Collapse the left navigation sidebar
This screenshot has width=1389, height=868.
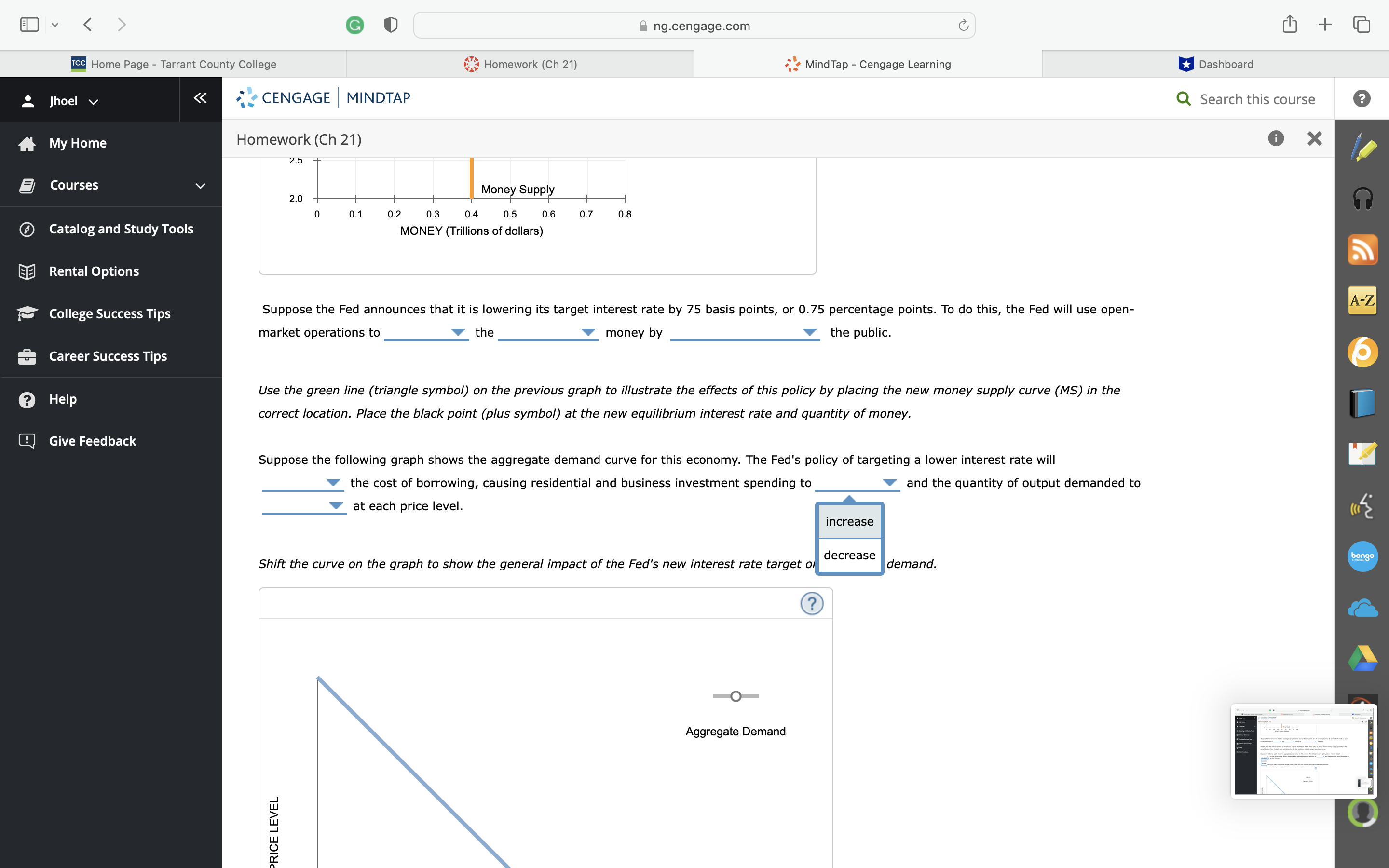pos(200,98)
